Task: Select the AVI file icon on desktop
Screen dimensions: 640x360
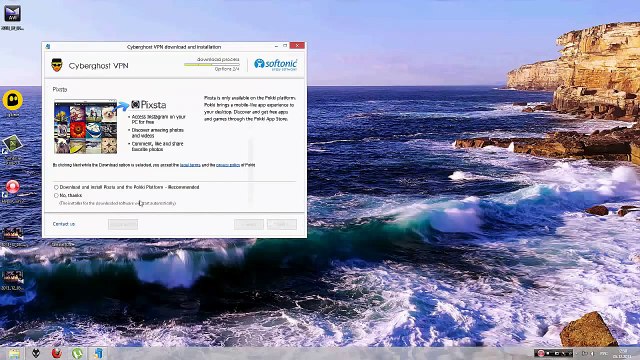Action: (x=12, y=13)
